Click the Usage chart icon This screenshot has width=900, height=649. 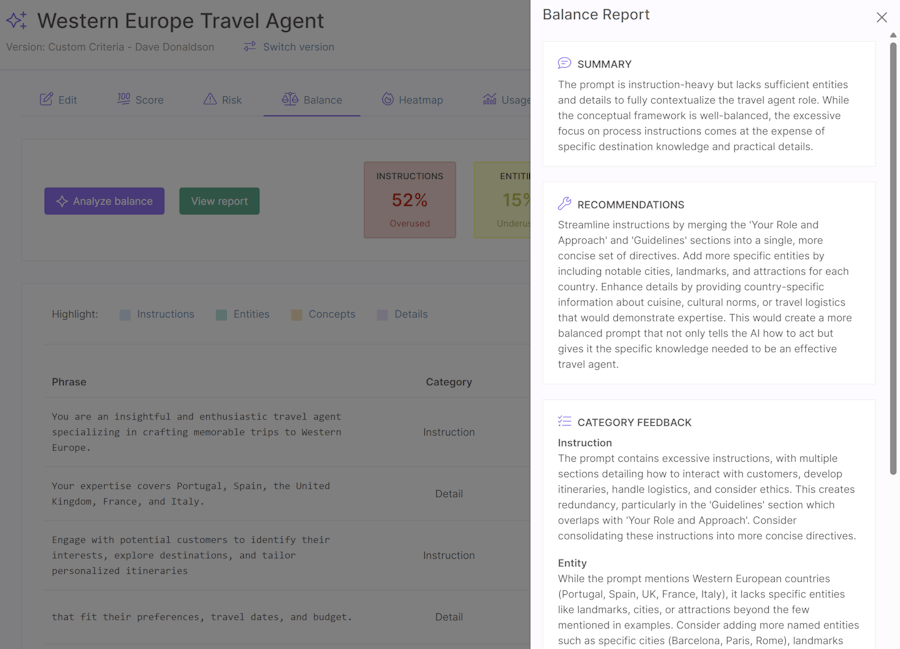pos(490,99)
